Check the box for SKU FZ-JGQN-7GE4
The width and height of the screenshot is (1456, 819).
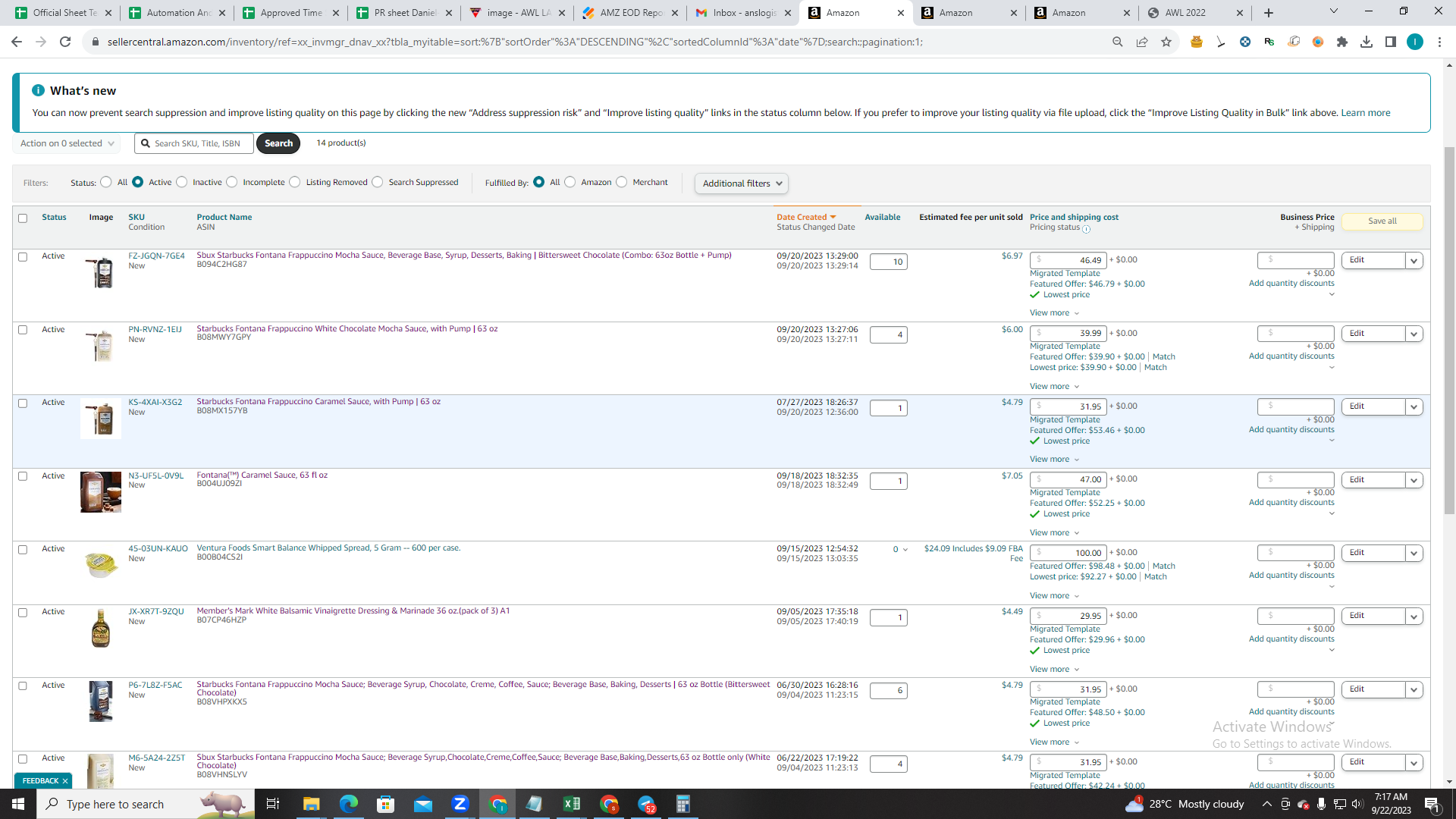pos(23,257)
